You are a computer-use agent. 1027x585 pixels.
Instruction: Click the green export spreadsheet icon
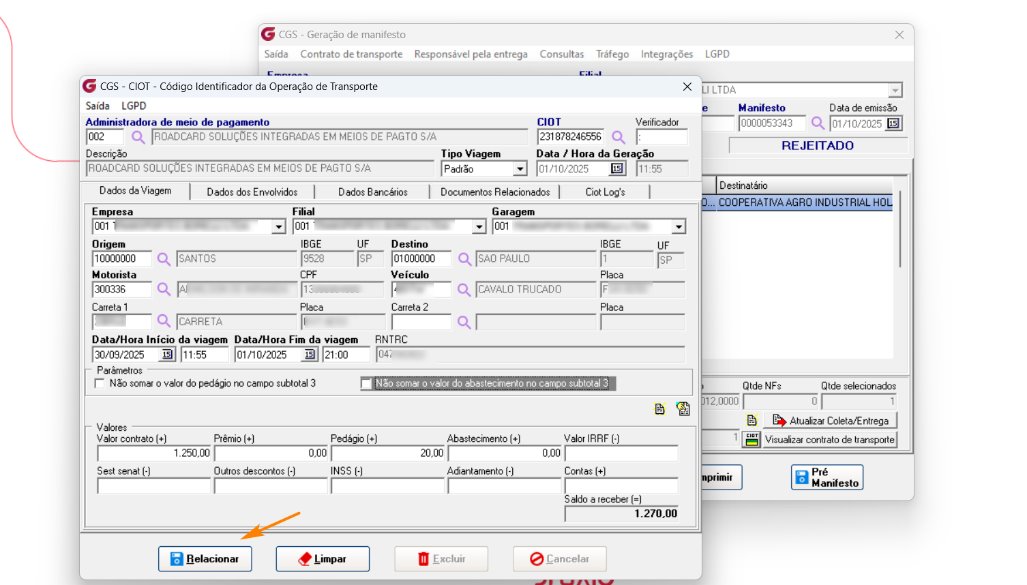(686, 408)
